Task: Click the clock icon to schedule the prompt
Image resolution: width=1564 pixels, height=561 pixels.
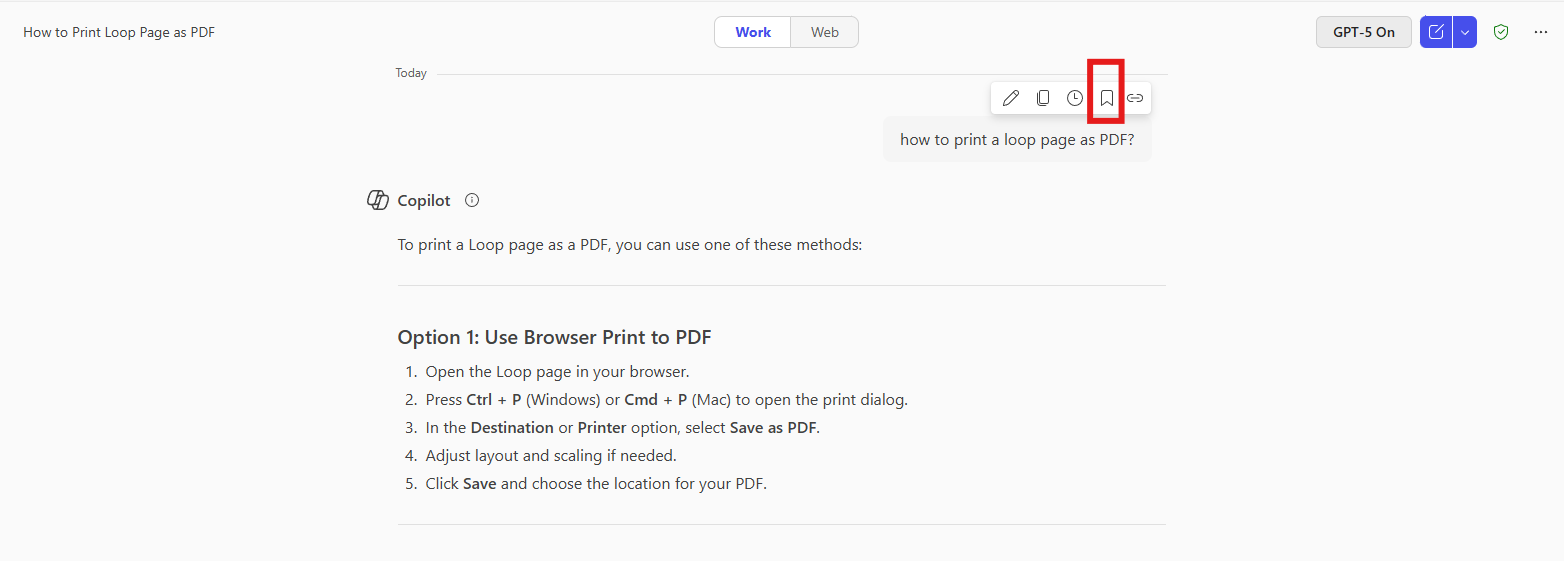Action: pos(1075,98)
